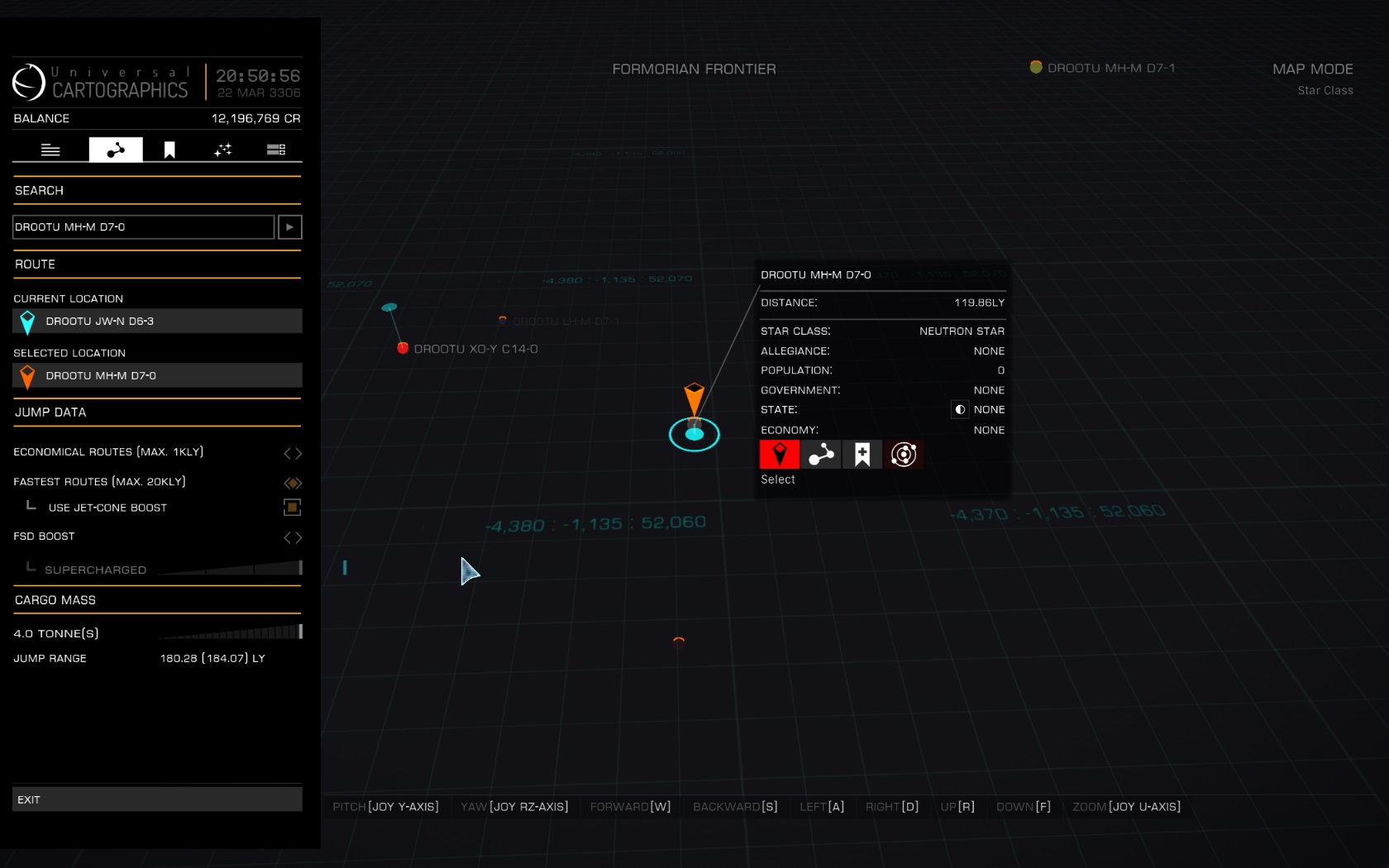Click the orange map pin over selected star
The height and width of the screenshot is (868, 1389).
point(694,398)
